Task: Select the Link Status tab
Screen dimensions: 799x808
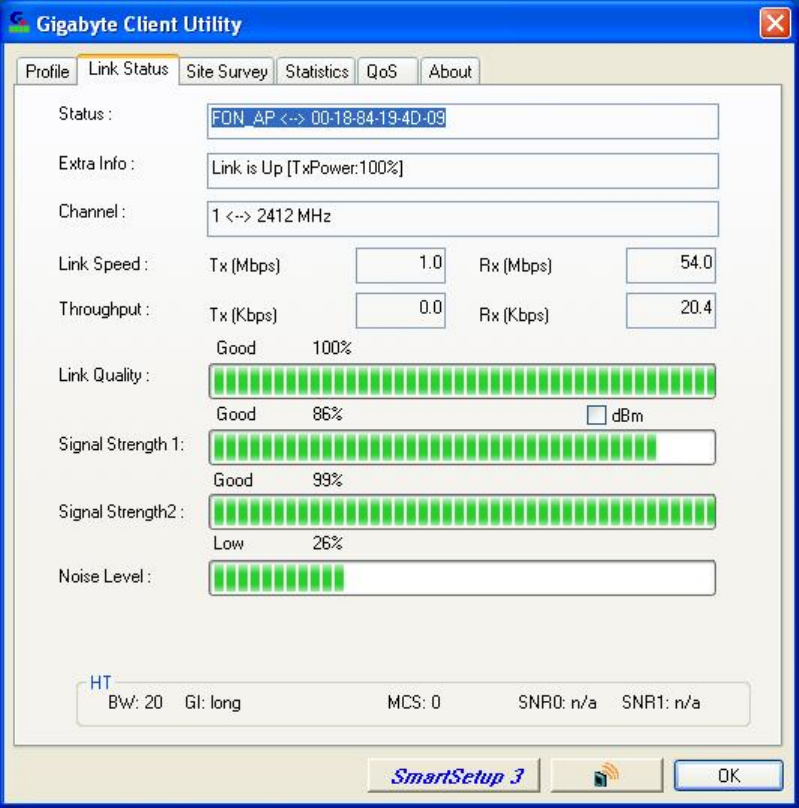Action: click(x=128, y=69)
